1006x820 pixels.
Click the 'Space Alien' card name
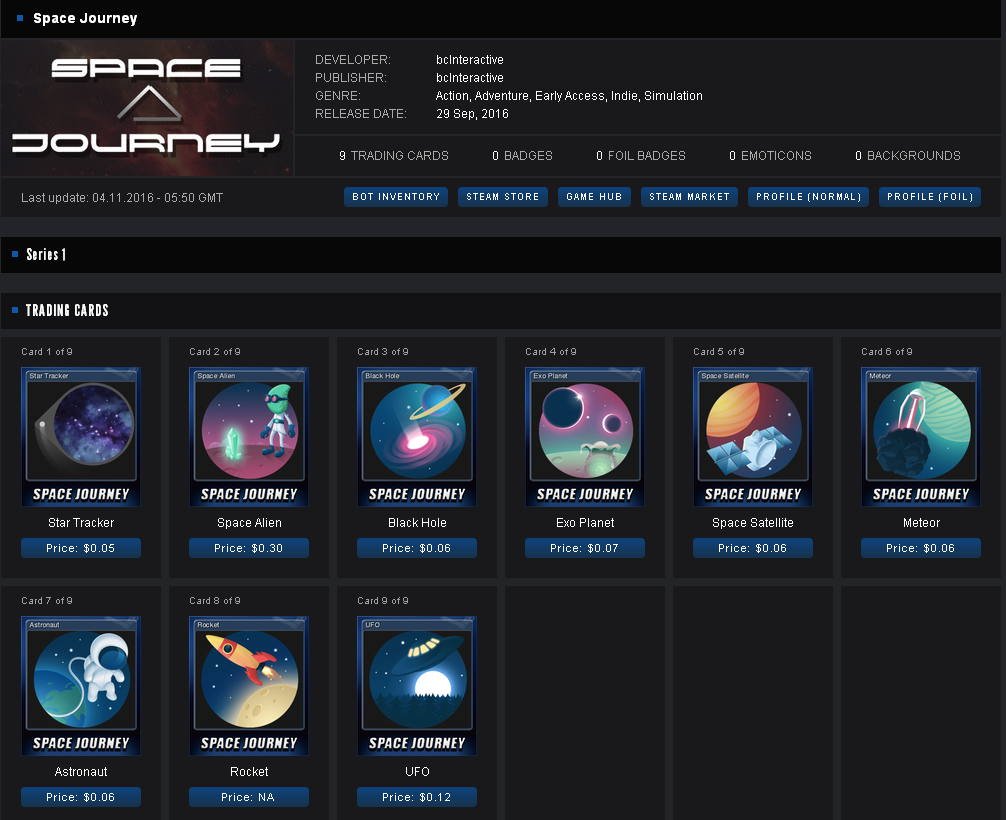click(249, 523)
